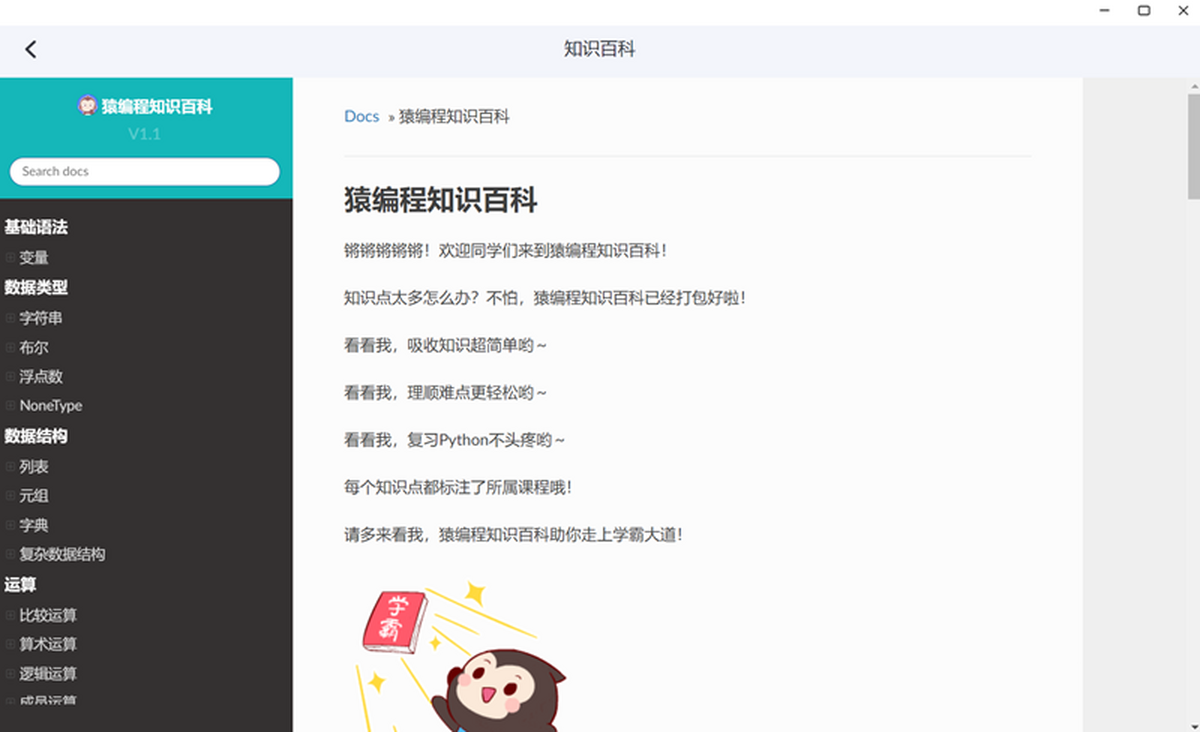Select 算术运算 from the sidebar
1200x732 pixels.
(x=48, y=644)
